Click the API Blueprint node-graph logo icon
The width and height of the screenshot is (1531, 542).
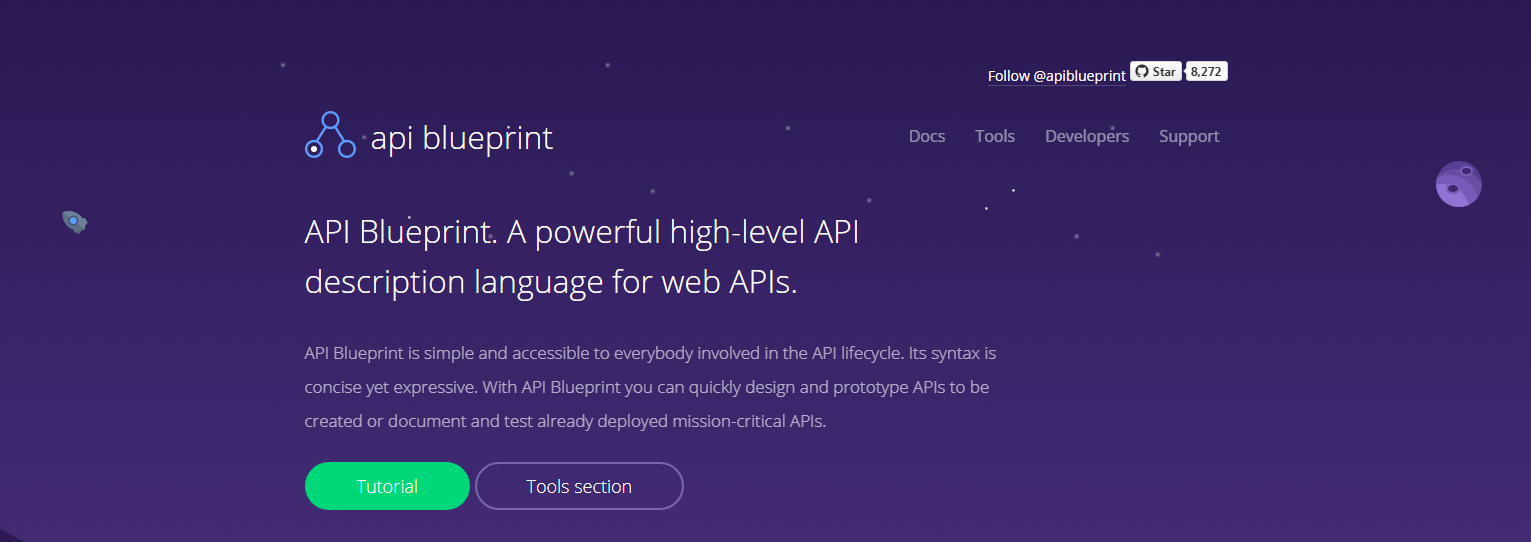point(330,135)
